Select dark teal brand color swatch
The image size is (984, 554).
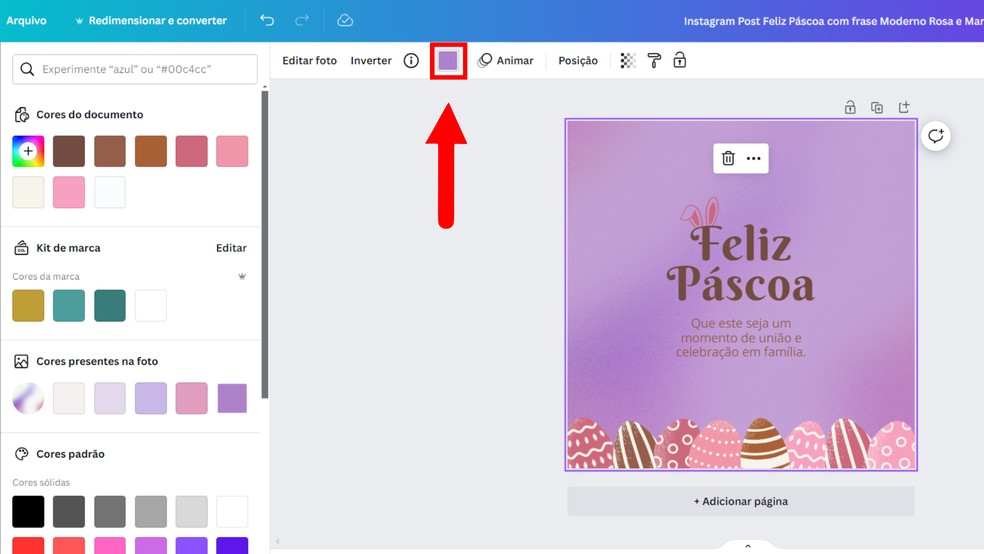tap(110, 306)
